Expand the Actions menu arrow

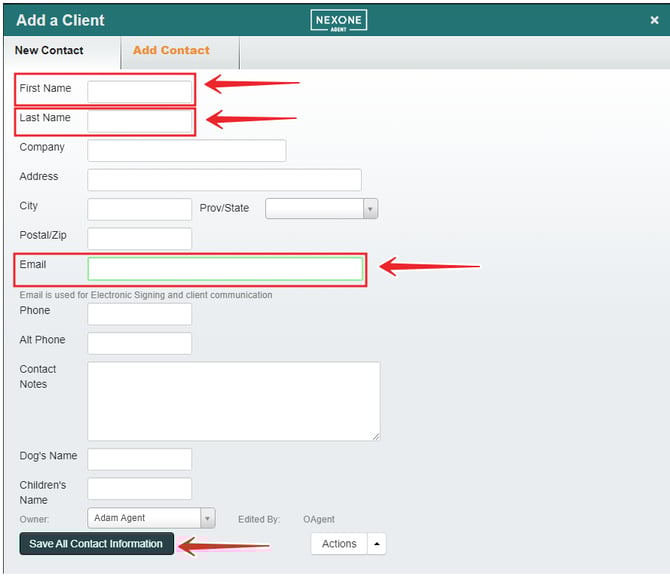[x=377, y=544]
